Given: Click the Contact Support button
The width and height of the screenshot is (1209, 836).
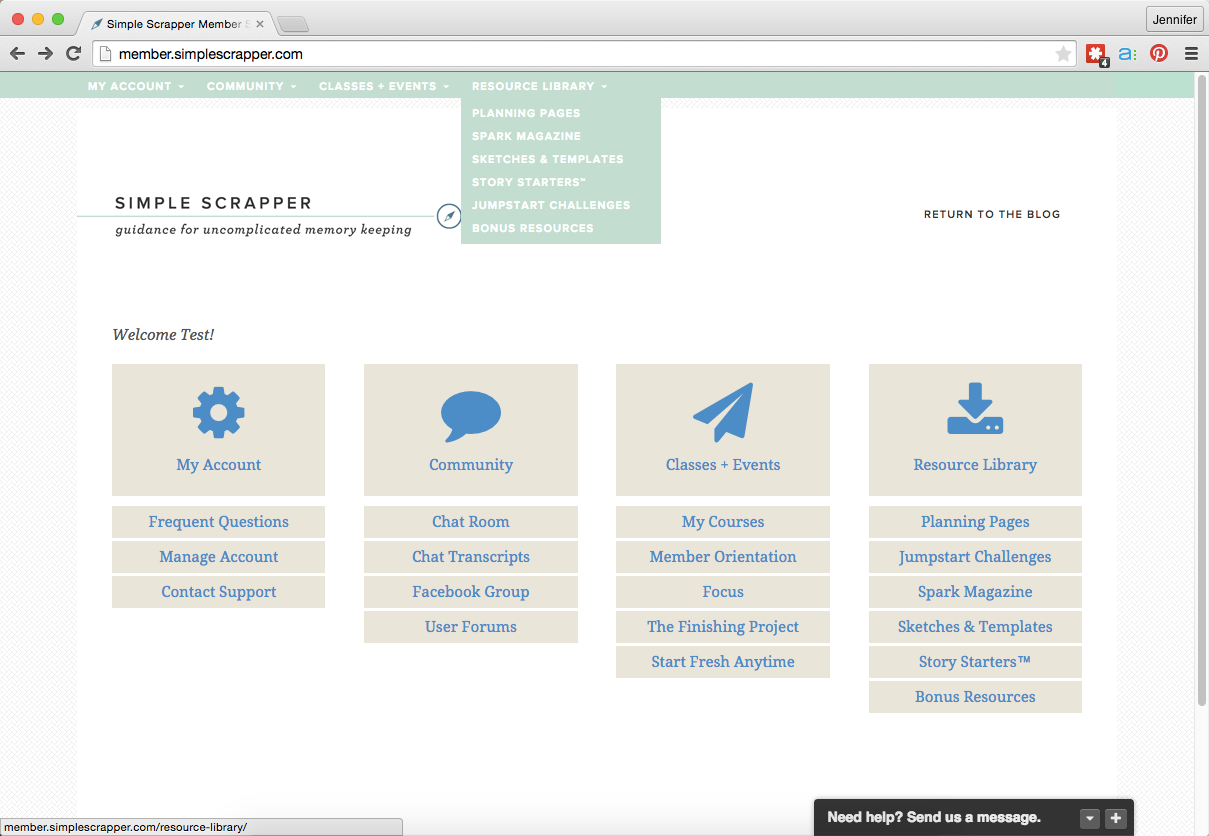Looking at the screenshot, I should pyautogui.click(x=218, y=592).
